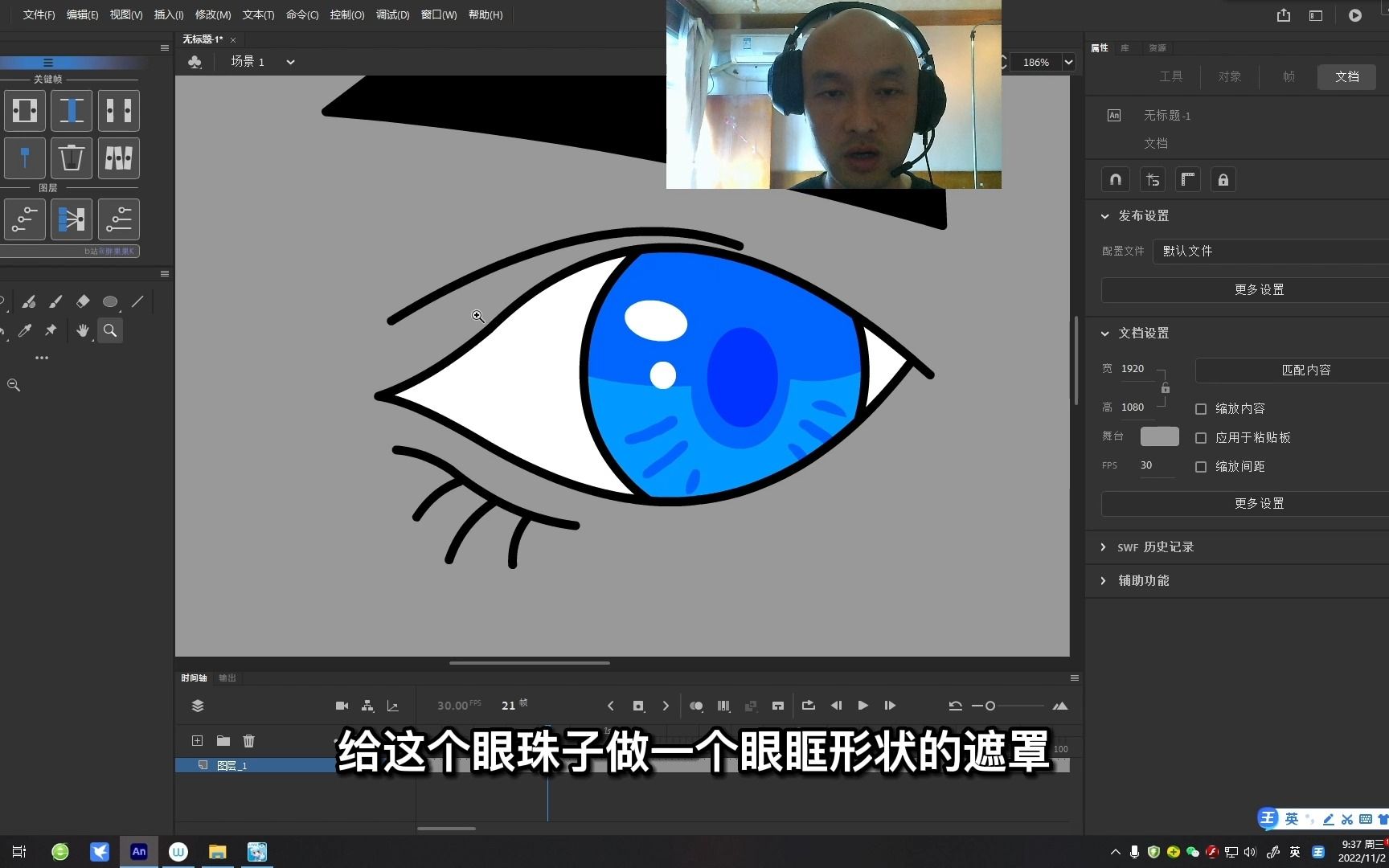Toggle snapping magnet in properties

[x=1116, y=180]
